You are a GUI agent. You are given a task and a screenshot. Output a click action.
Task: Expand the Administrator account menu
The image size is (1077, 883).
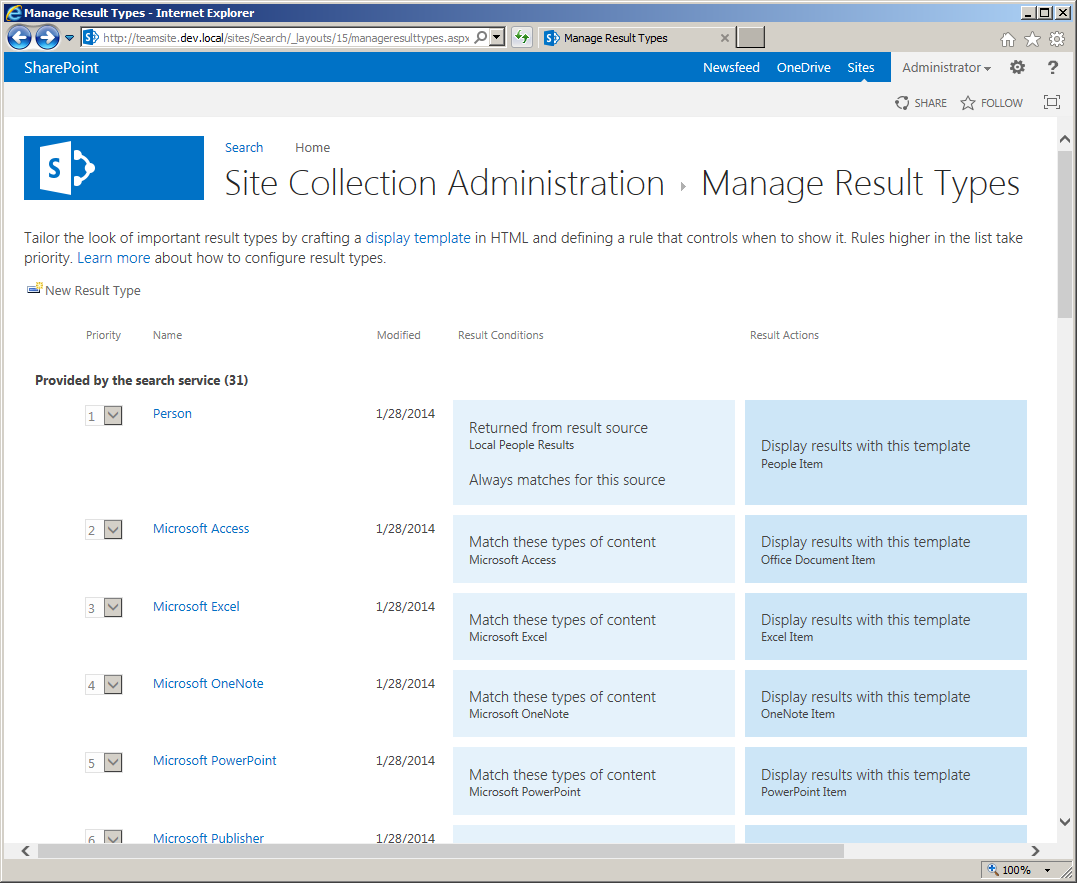pos(946,67)
